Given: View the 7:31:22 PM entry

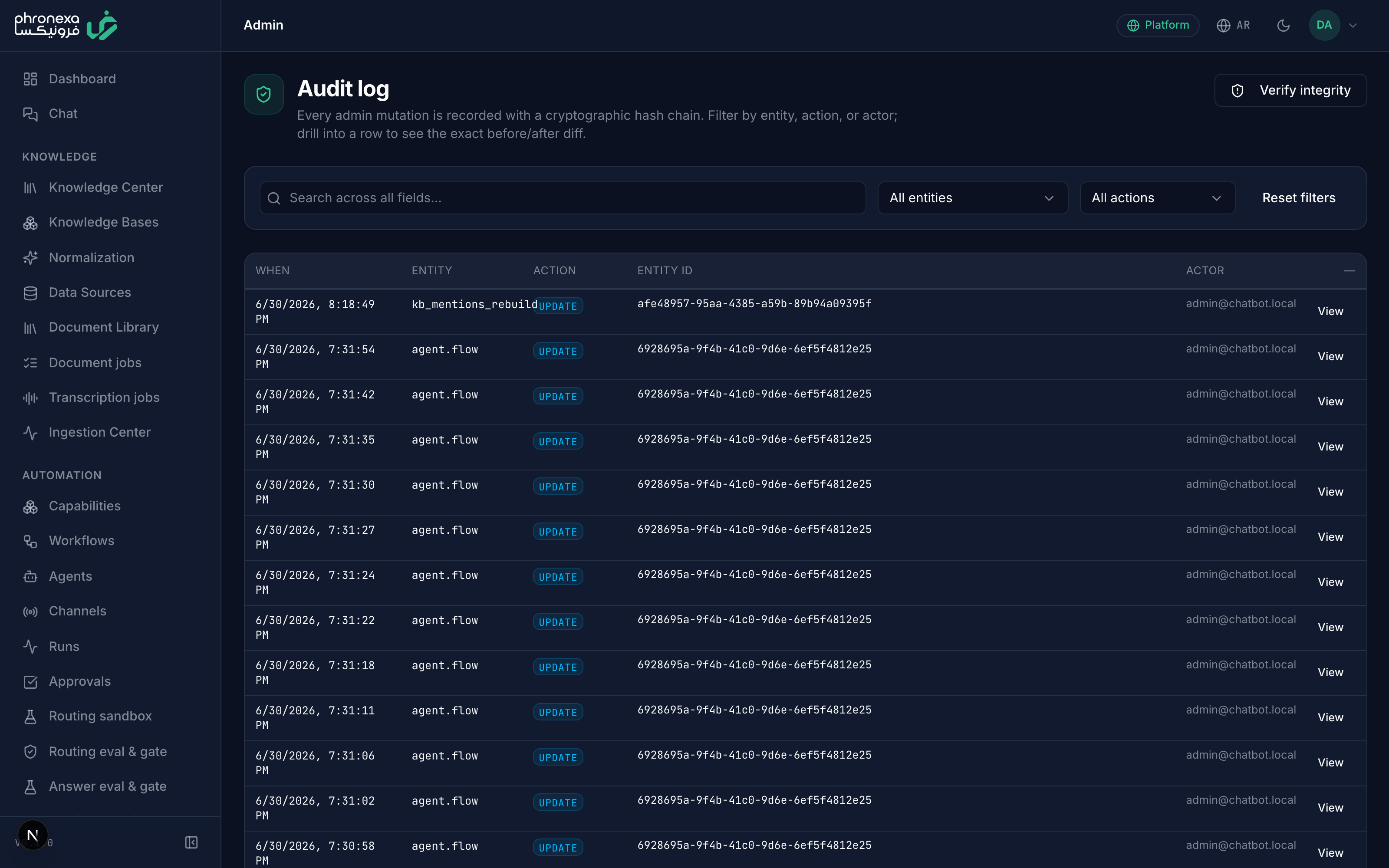Looking at the screenshot, I should coord(1330,628).
